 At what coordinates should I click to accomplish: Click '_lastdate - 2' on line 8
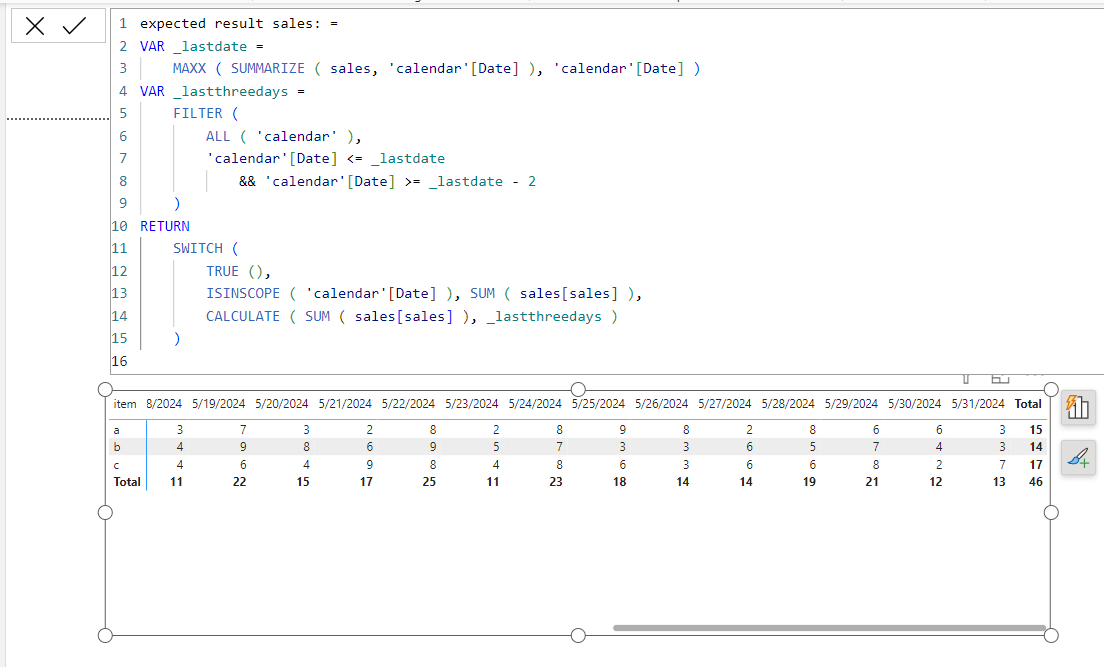(482, 181)
